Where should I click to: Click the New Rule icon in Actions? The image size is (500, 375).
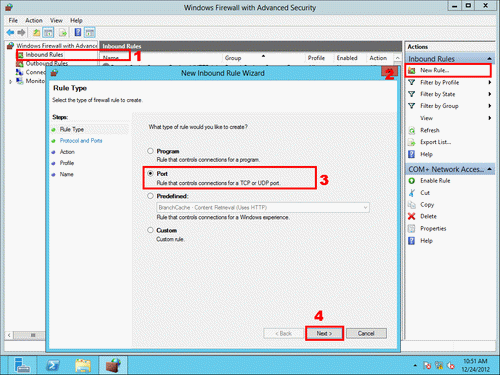pos(412,70)
